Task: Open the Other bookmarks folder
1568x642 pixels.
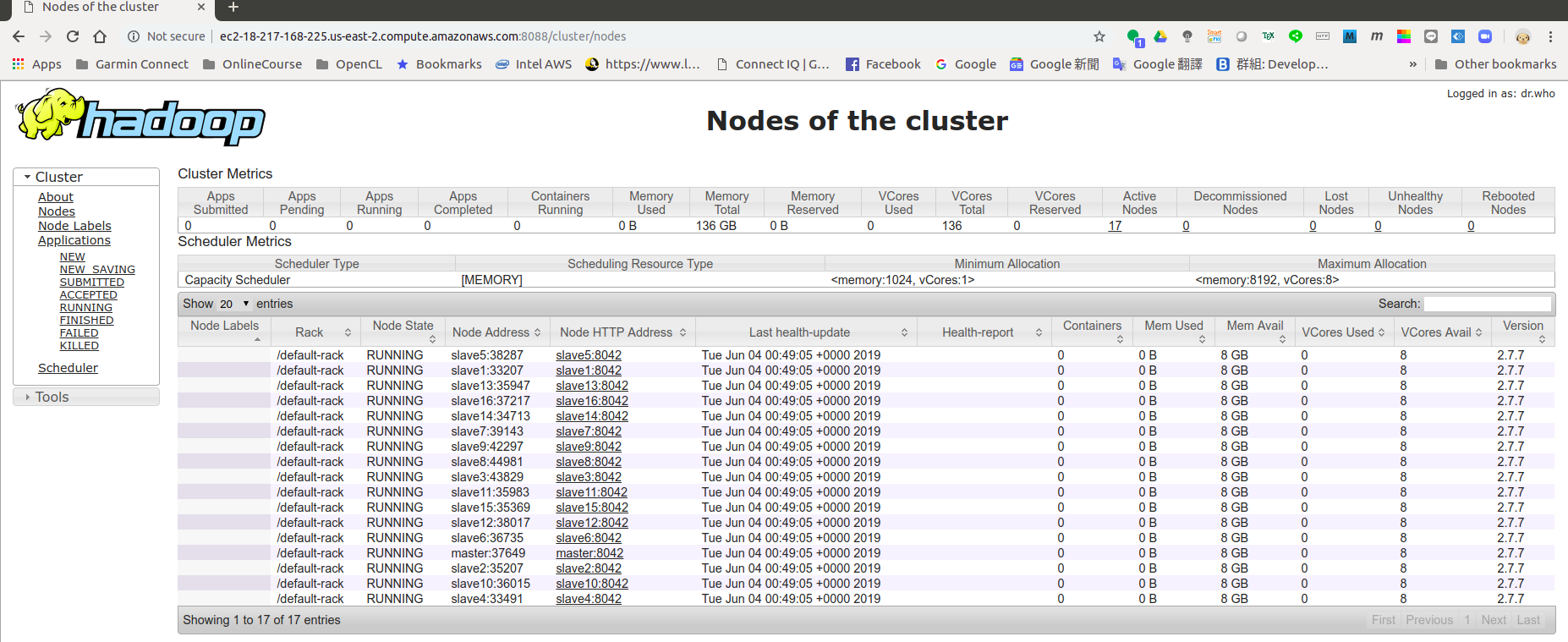Action: [1495, 64]
